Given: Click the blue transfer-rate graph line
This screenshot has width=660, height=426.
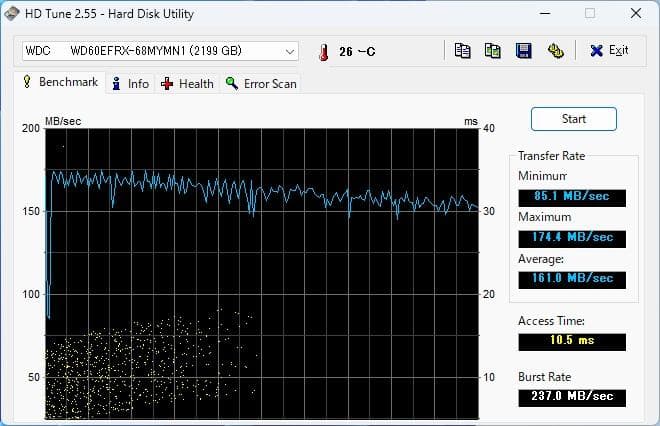Looking at the screenshot, I should click(300, 190).
